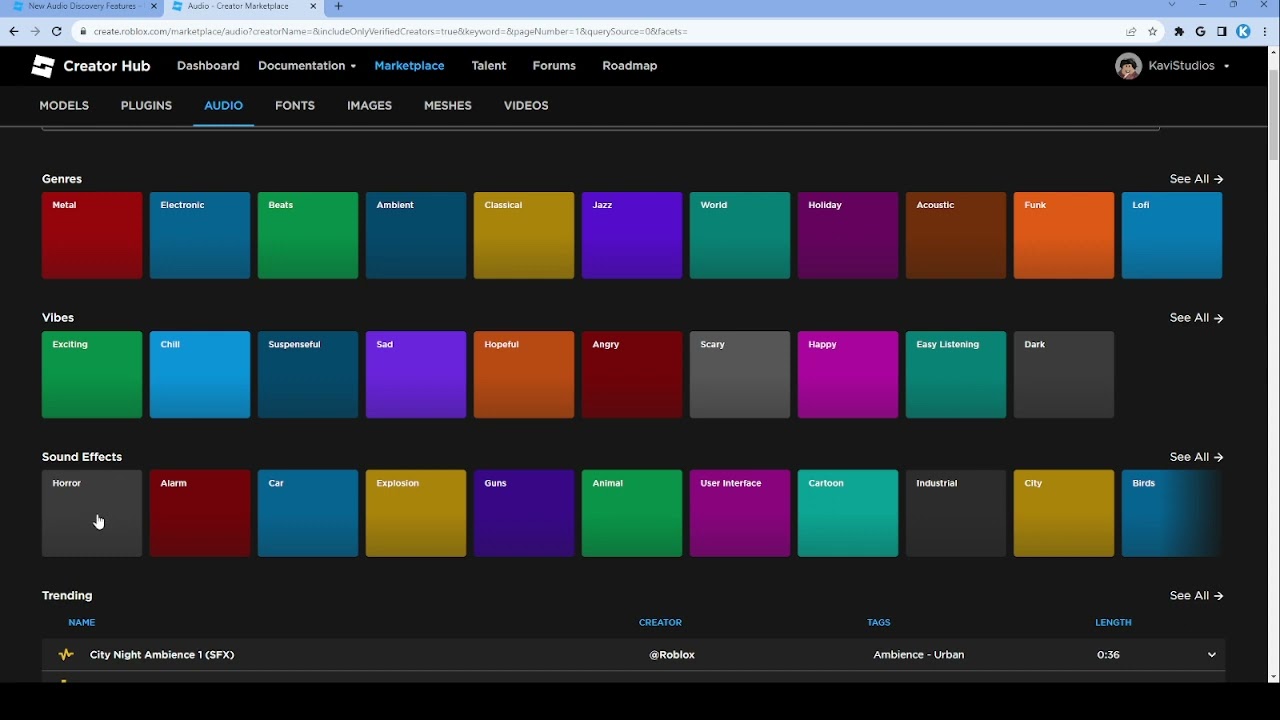Screen dimensions: 1280x720
Task: Click the Creator Hub logo icon
Action: [43, 66]
